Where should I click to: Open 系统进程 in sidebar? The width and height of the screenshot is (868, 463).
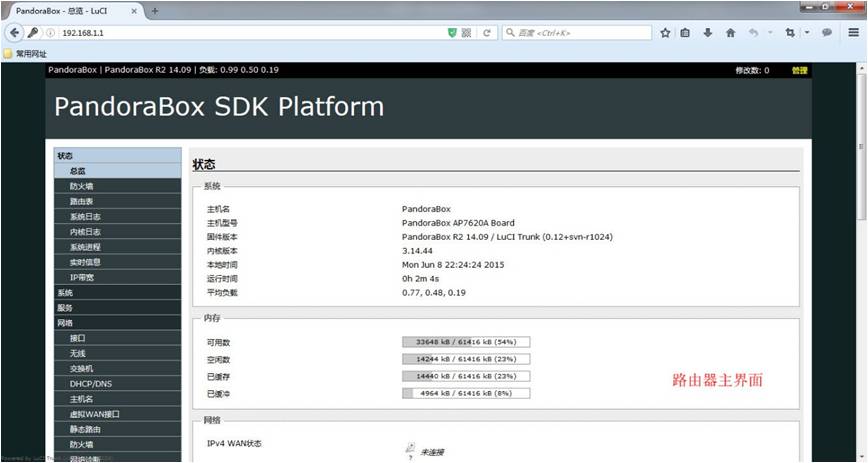tap(117, 247)
